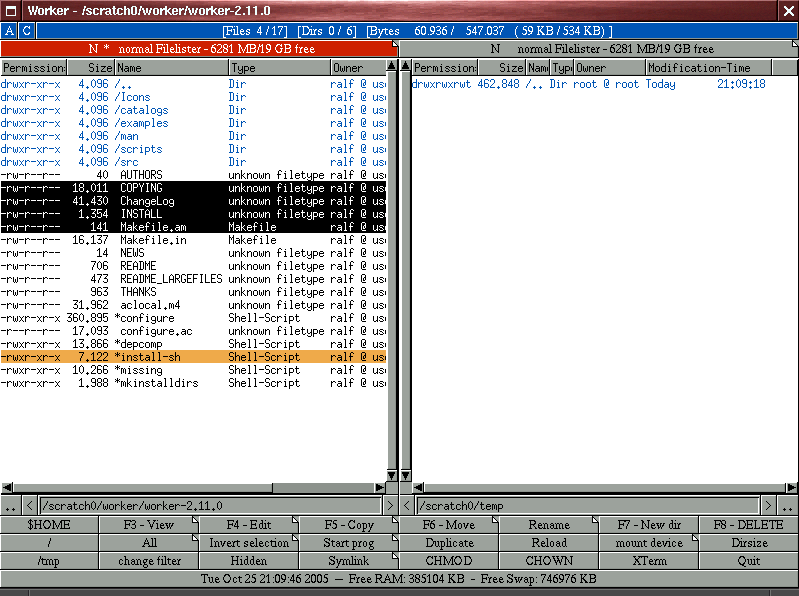Click right panel path back arrow

coord(407,506)
